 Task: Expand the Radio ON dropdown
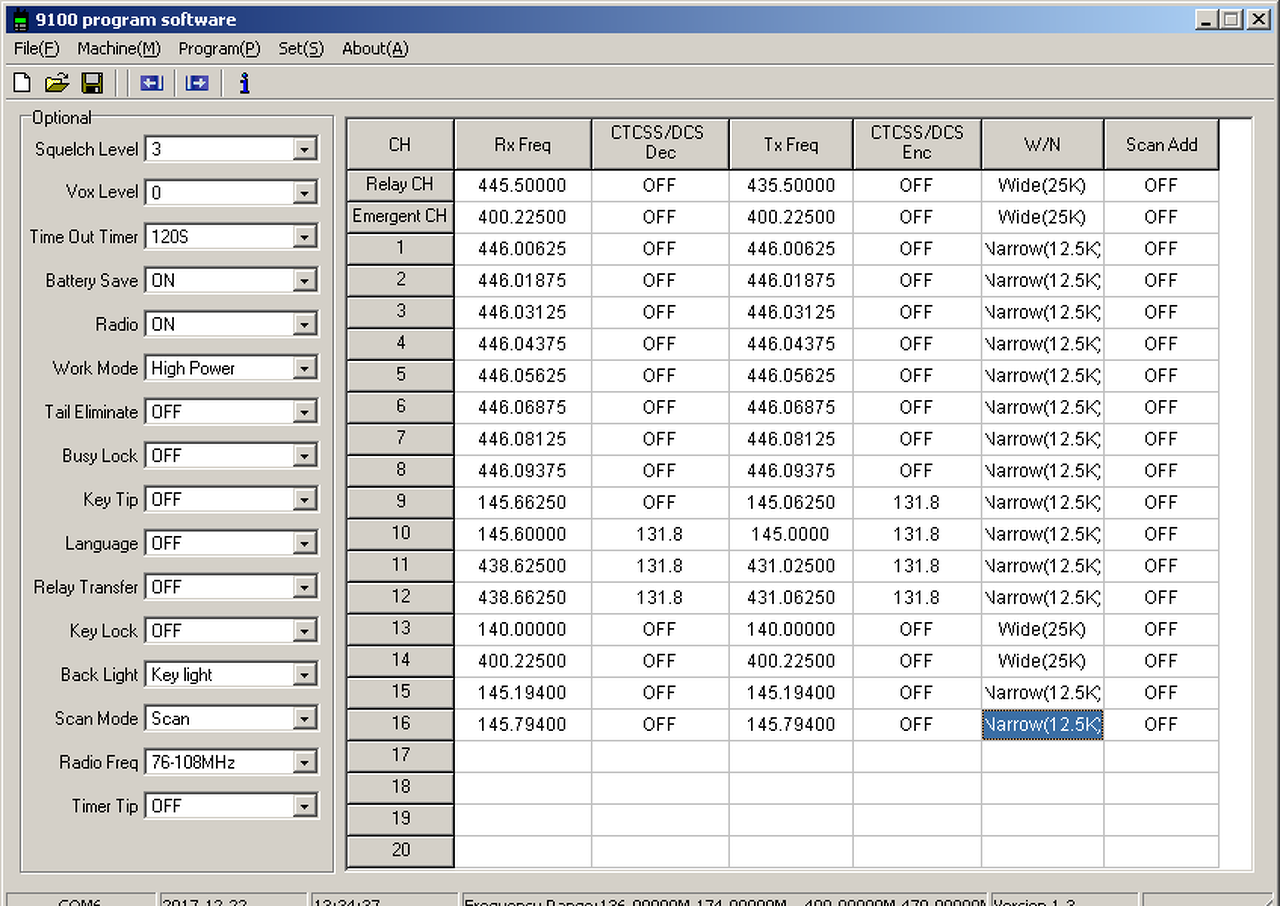(305, 325)
